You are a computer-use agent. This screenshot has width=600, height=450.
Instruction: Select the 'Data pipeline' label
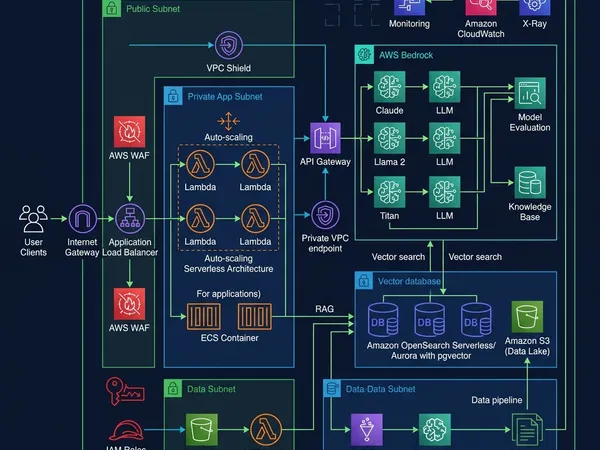pyautogui.click(x=497, y=400)
